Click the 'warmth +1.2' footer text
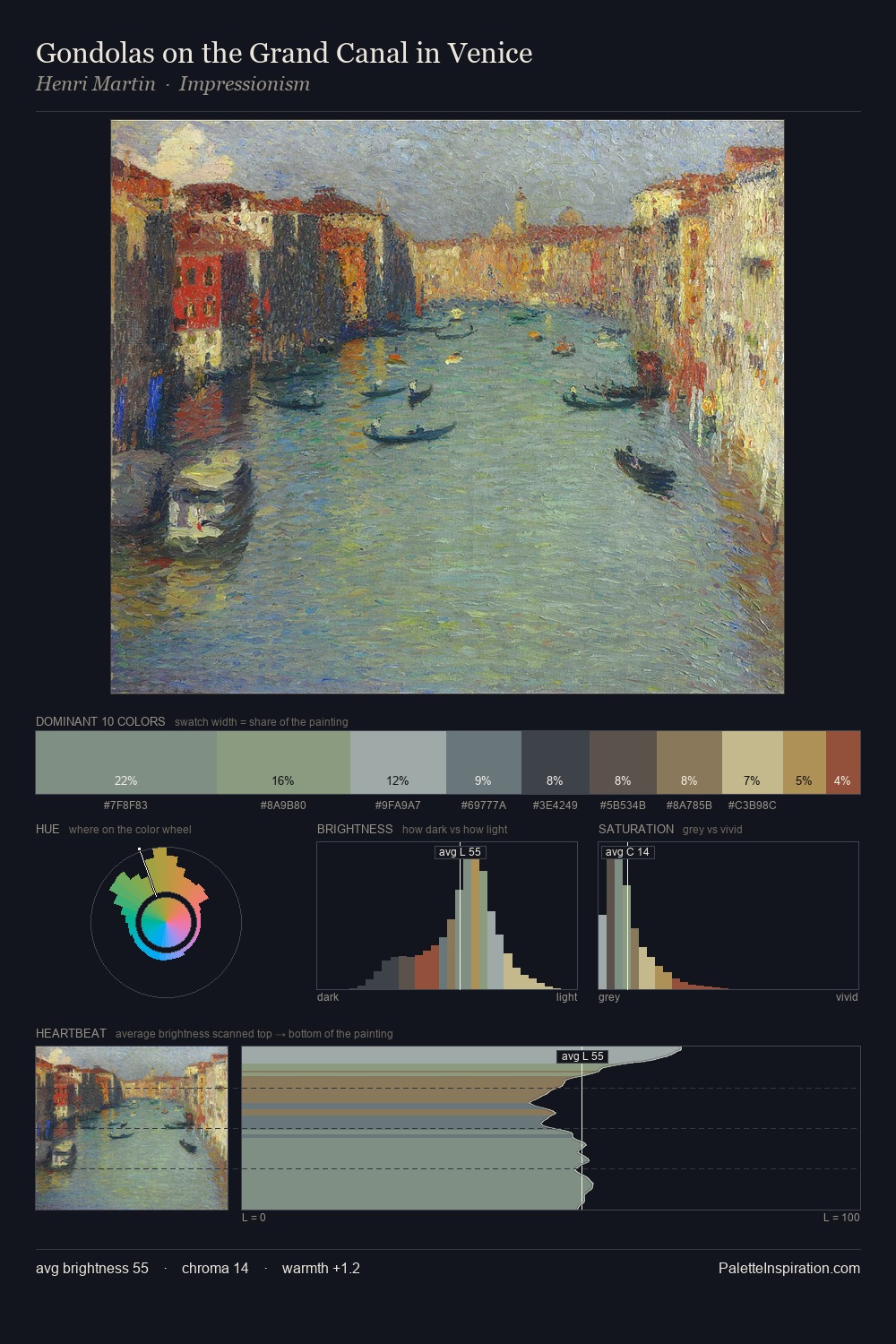Viewport: 896px width, 1344px height. pos(321,1269)
